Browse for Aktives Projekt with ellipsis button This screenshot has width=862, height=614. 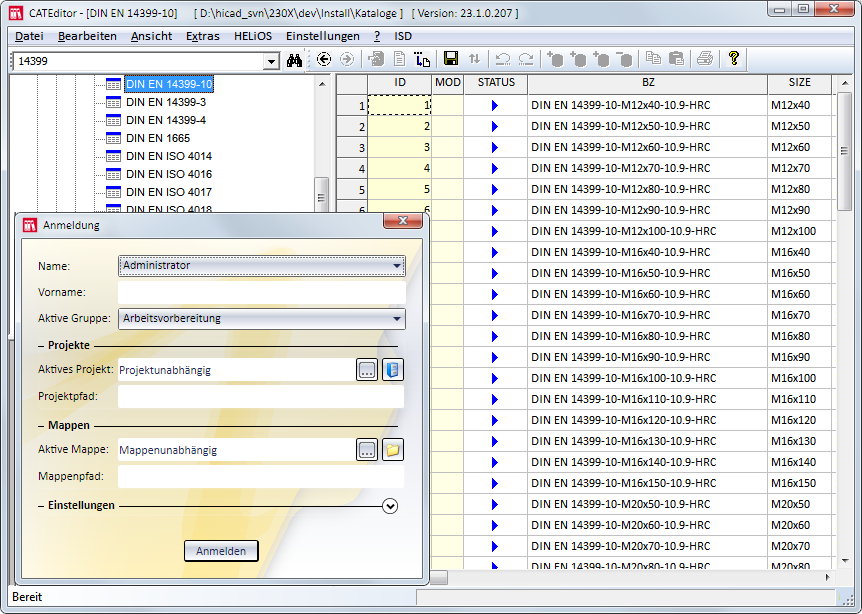tap(367, 370)
